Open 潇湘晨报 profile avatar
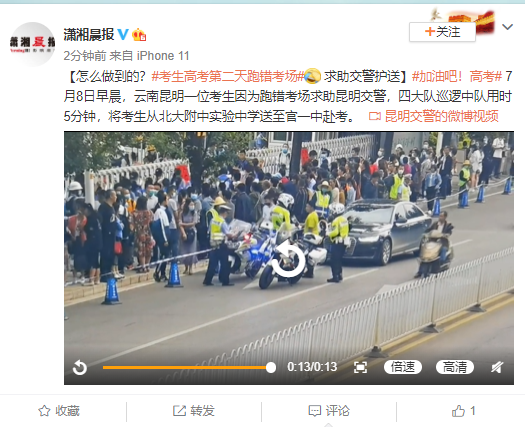The width and height of the screenshot is (525, 427). [32, 44]
